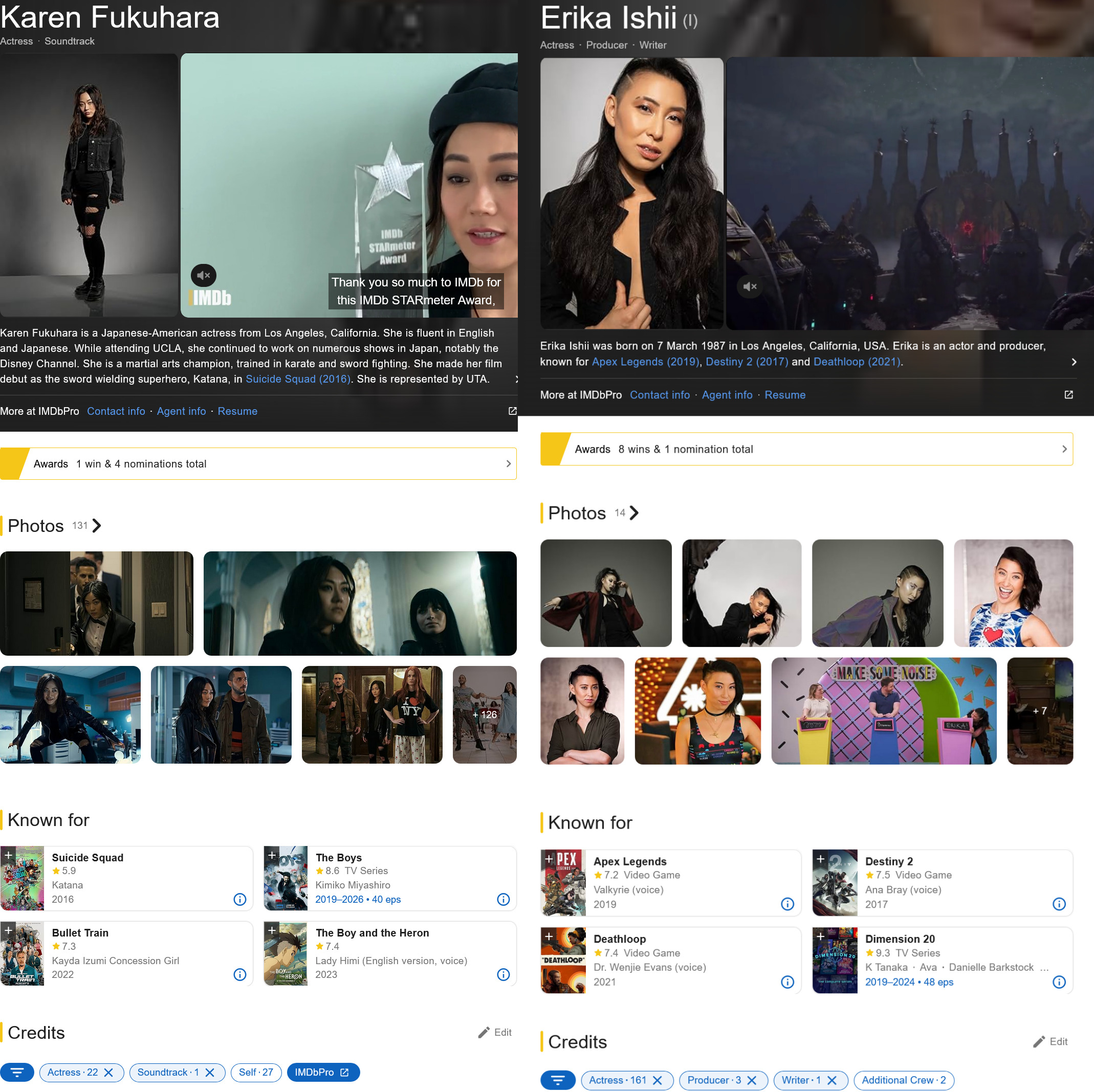Open Karen Fukuhara Contact info link

click(116, 411)
